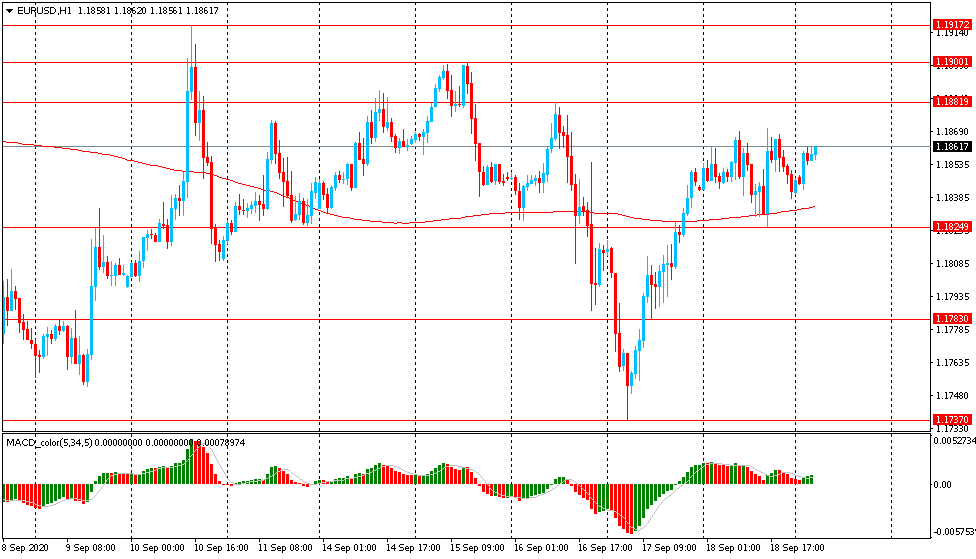Image resolution: width=976 pixels, height=559 pixels.
Task: Click the 1.18535 value on price axis
Action: [x=952, y=164]
